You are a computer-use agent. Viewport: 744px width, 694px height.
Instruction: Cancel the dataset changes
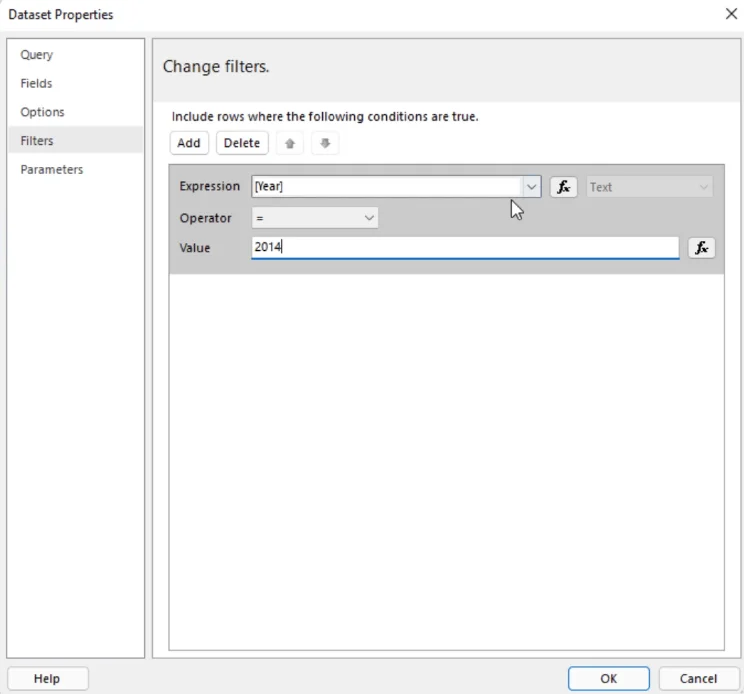tap(698, 678)
